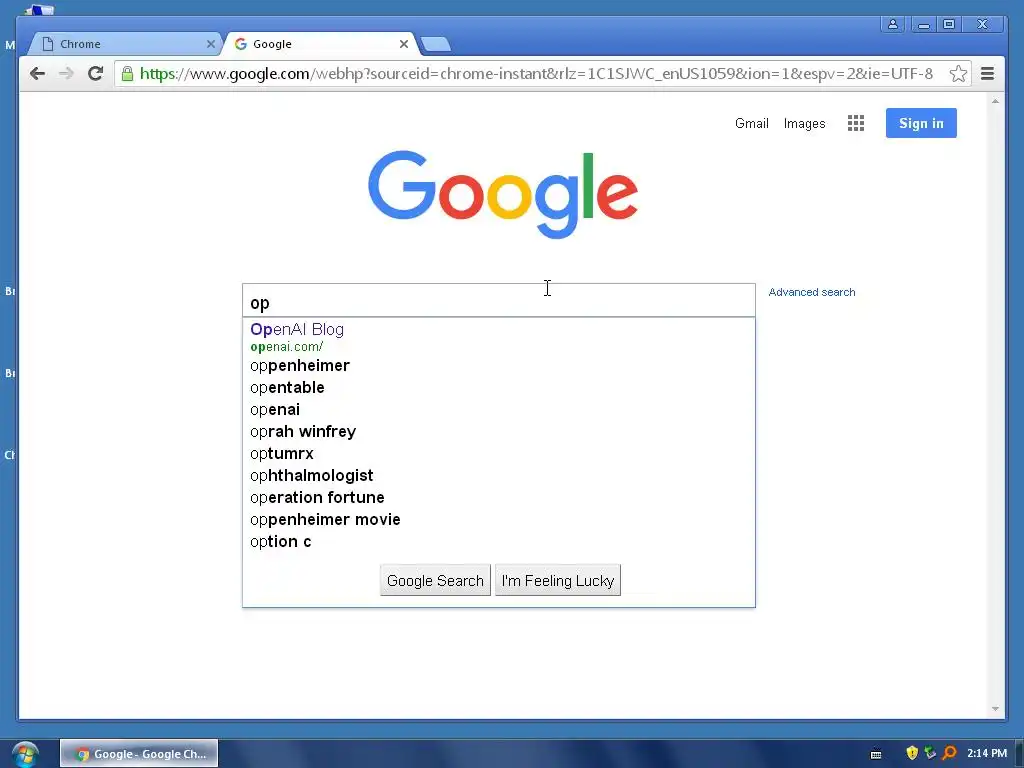
Task: Click the security shield tray icon
Action: coord(912,753)
